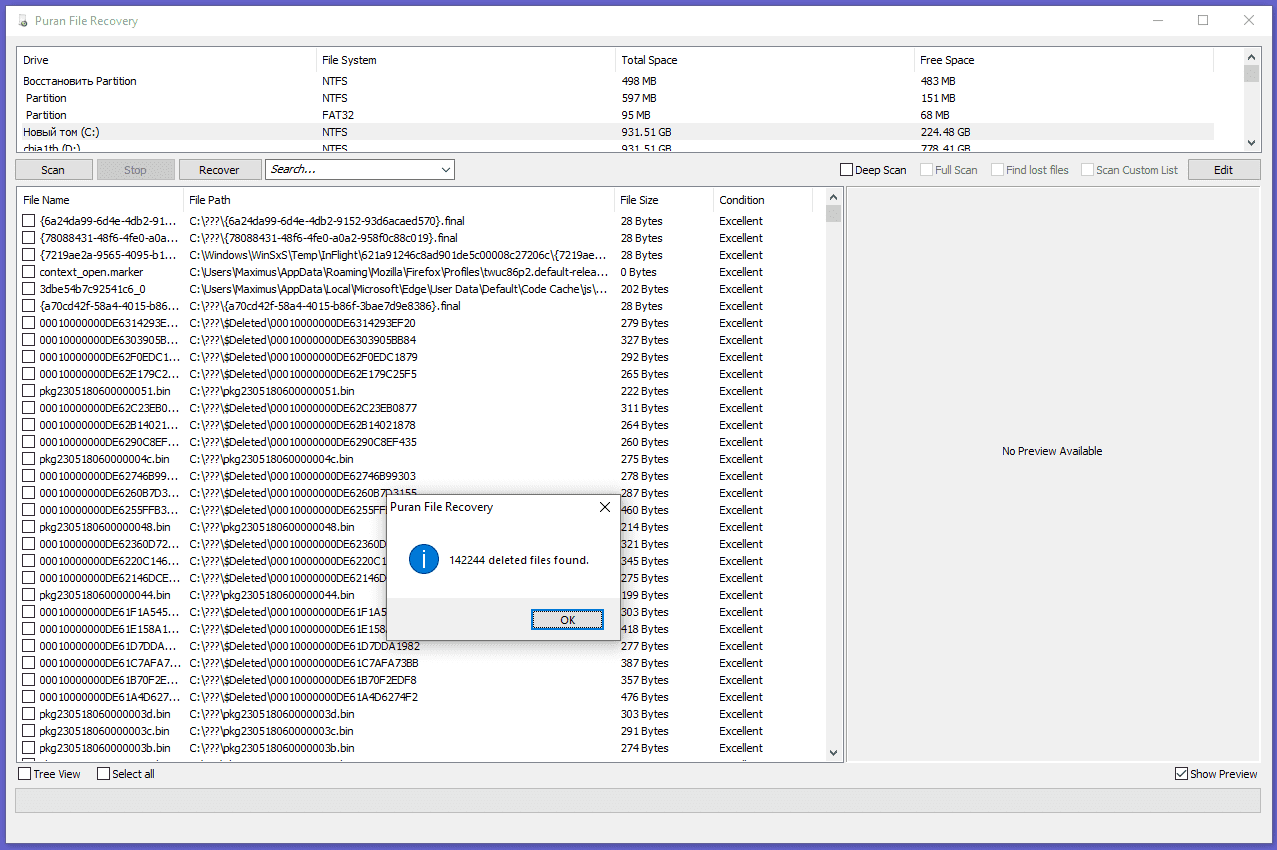Click the Puran File Recovery title bar icon
Image resolution: width=1277 pixels, height=850 pixels.
(x=23, y=21)
